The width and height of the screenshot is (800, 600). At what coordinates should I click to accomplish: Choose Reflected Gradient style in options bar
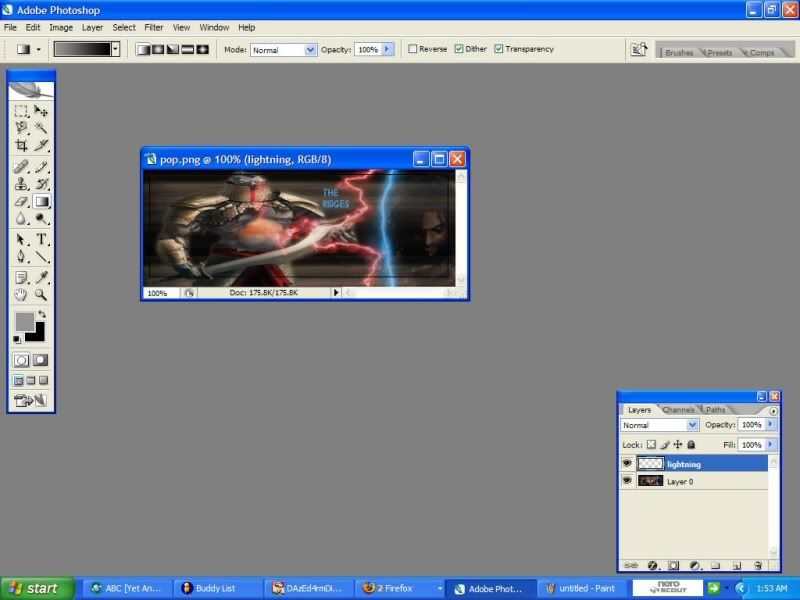[x=188, y=49]
